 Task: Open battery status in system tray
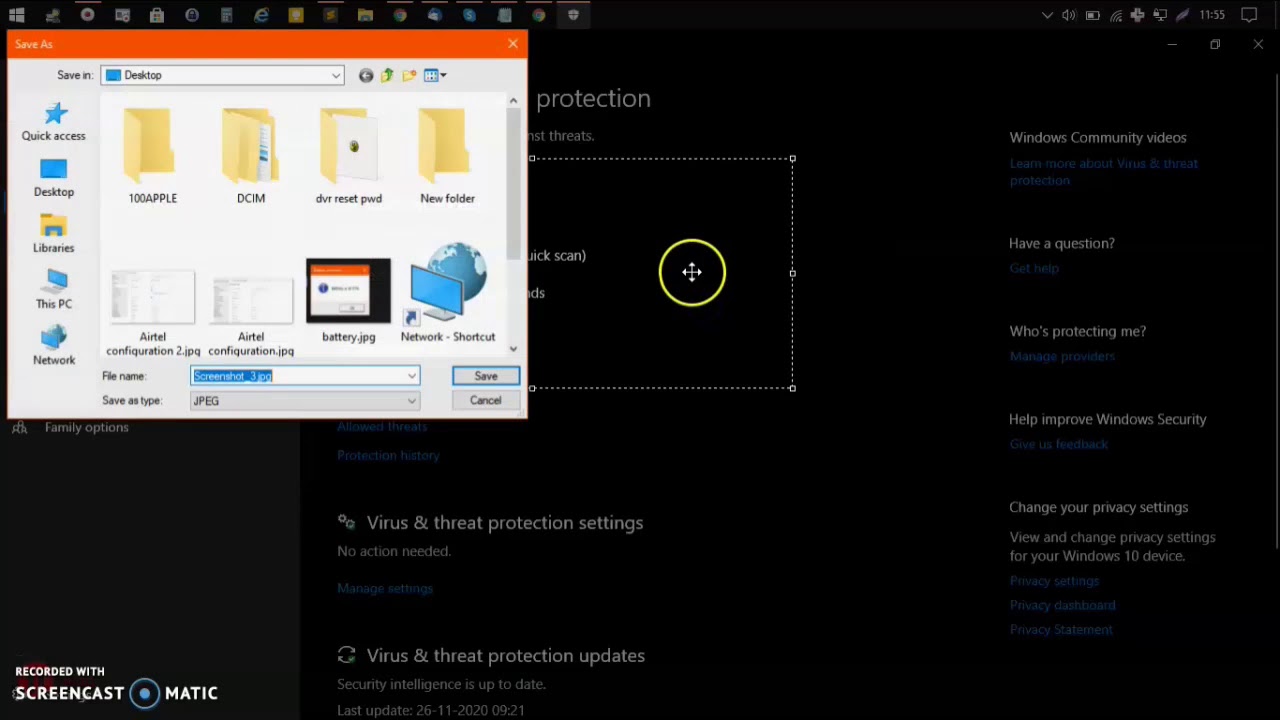click(1093, 15)
